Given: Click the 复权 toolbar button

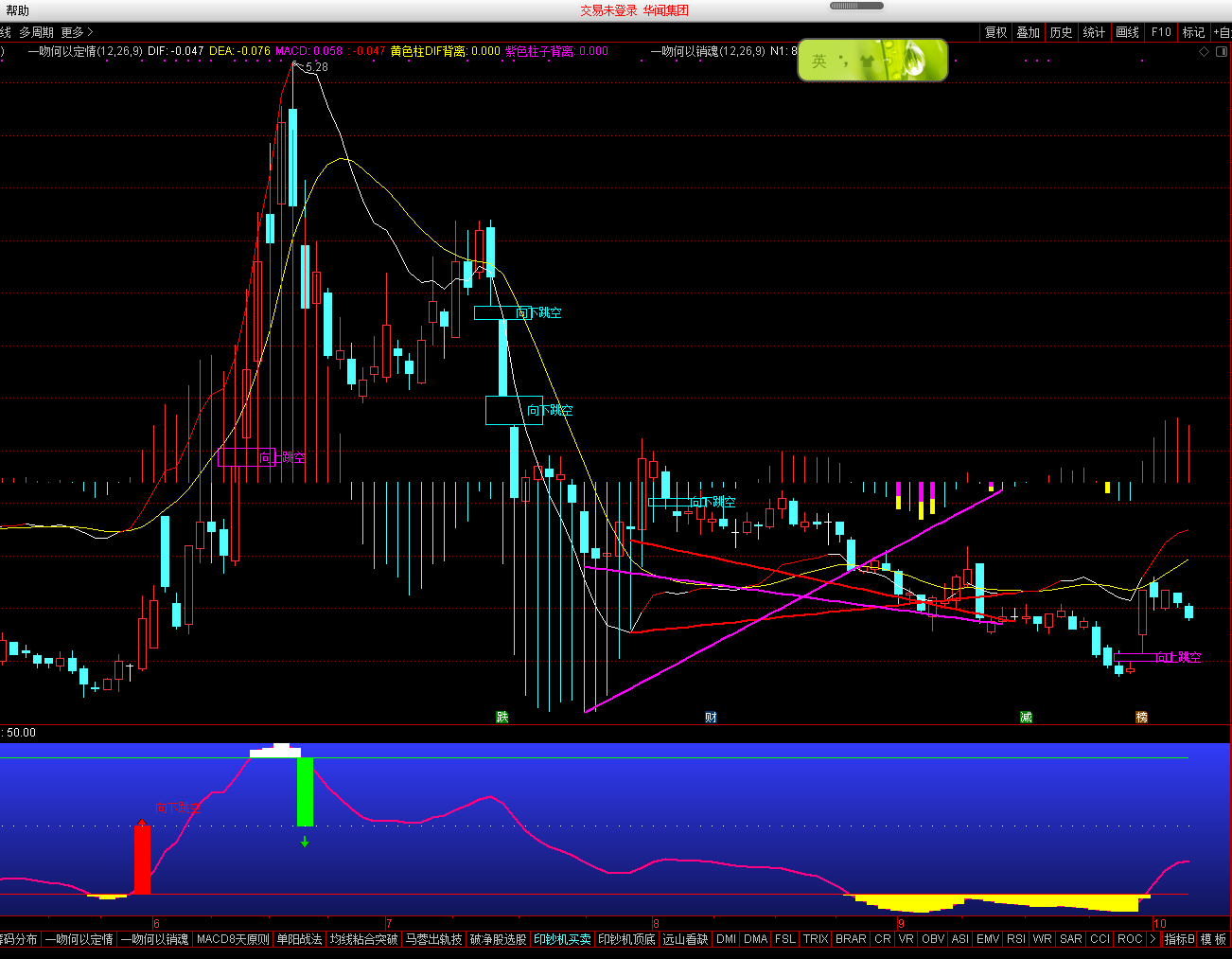Looking at the screenshot, I should point(995,32).
